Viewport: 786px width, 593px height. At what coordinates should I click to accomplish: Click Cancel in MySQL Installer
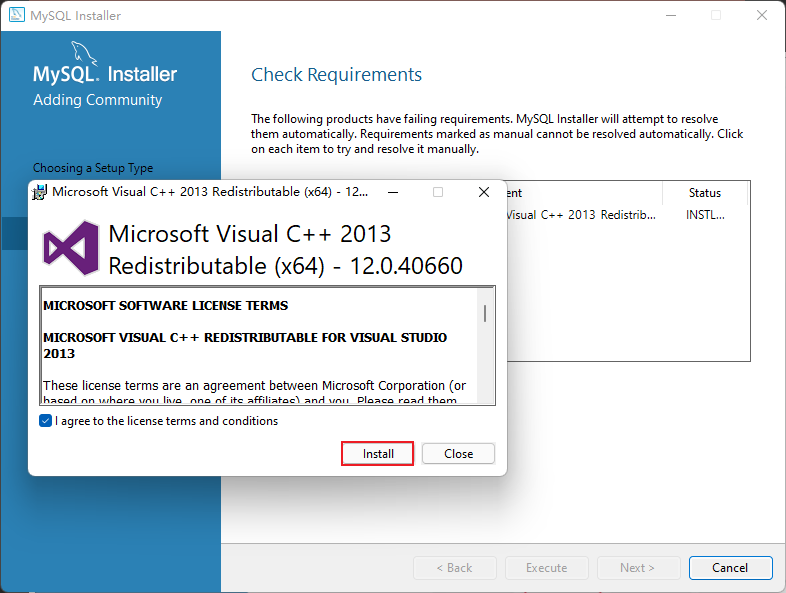pos(730,568)
